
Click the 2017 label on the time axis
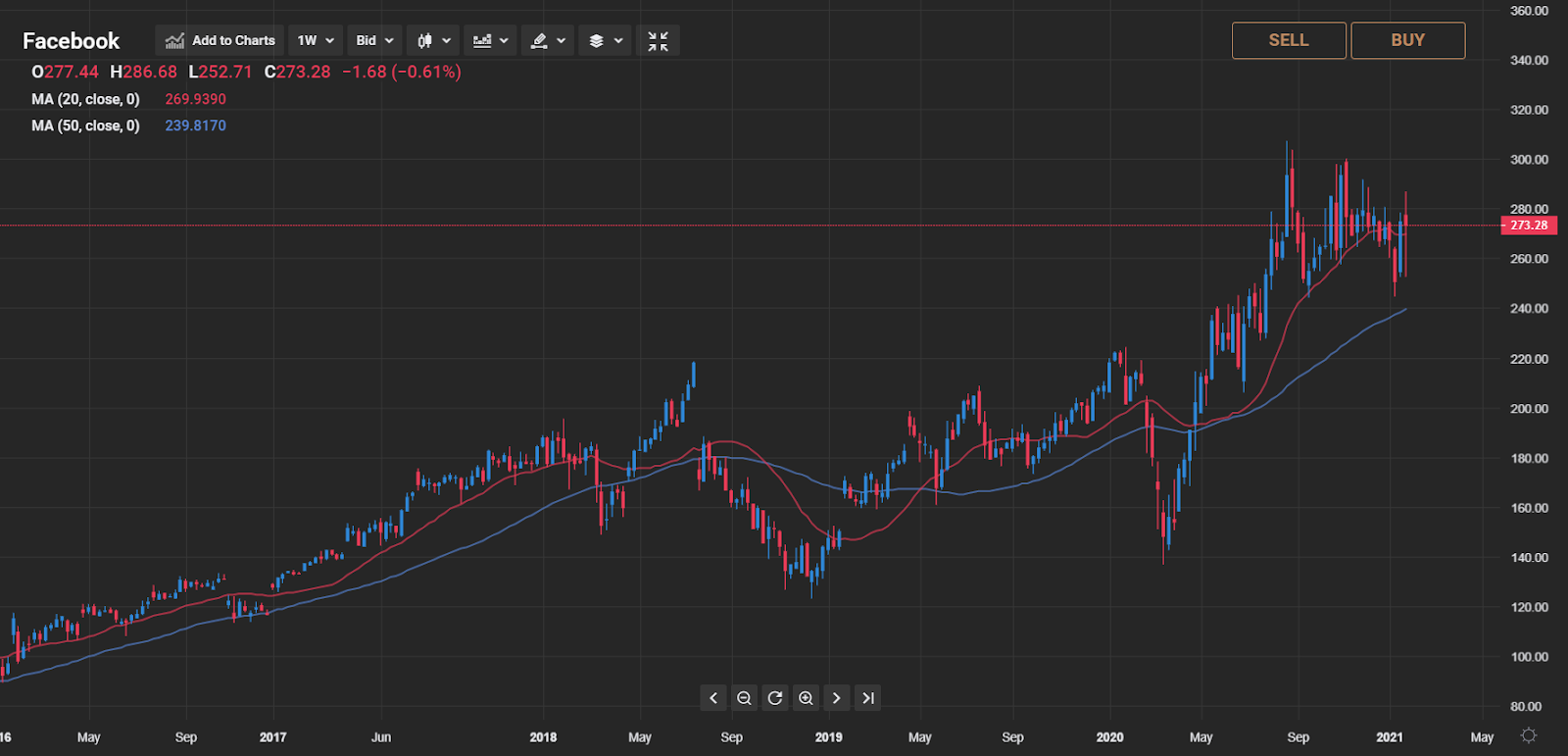click(272, 737)
